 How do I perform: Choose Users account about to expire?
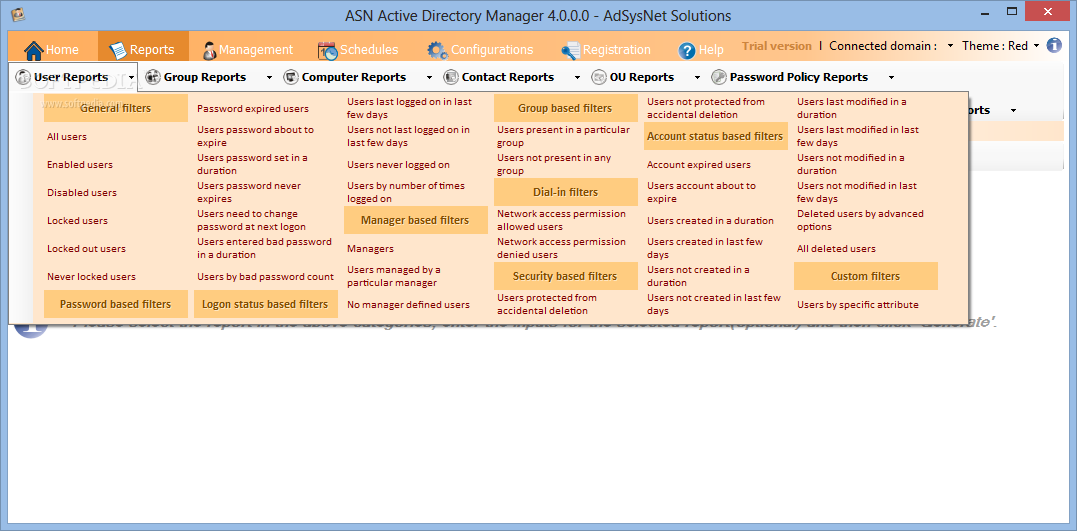pos(701,192)
